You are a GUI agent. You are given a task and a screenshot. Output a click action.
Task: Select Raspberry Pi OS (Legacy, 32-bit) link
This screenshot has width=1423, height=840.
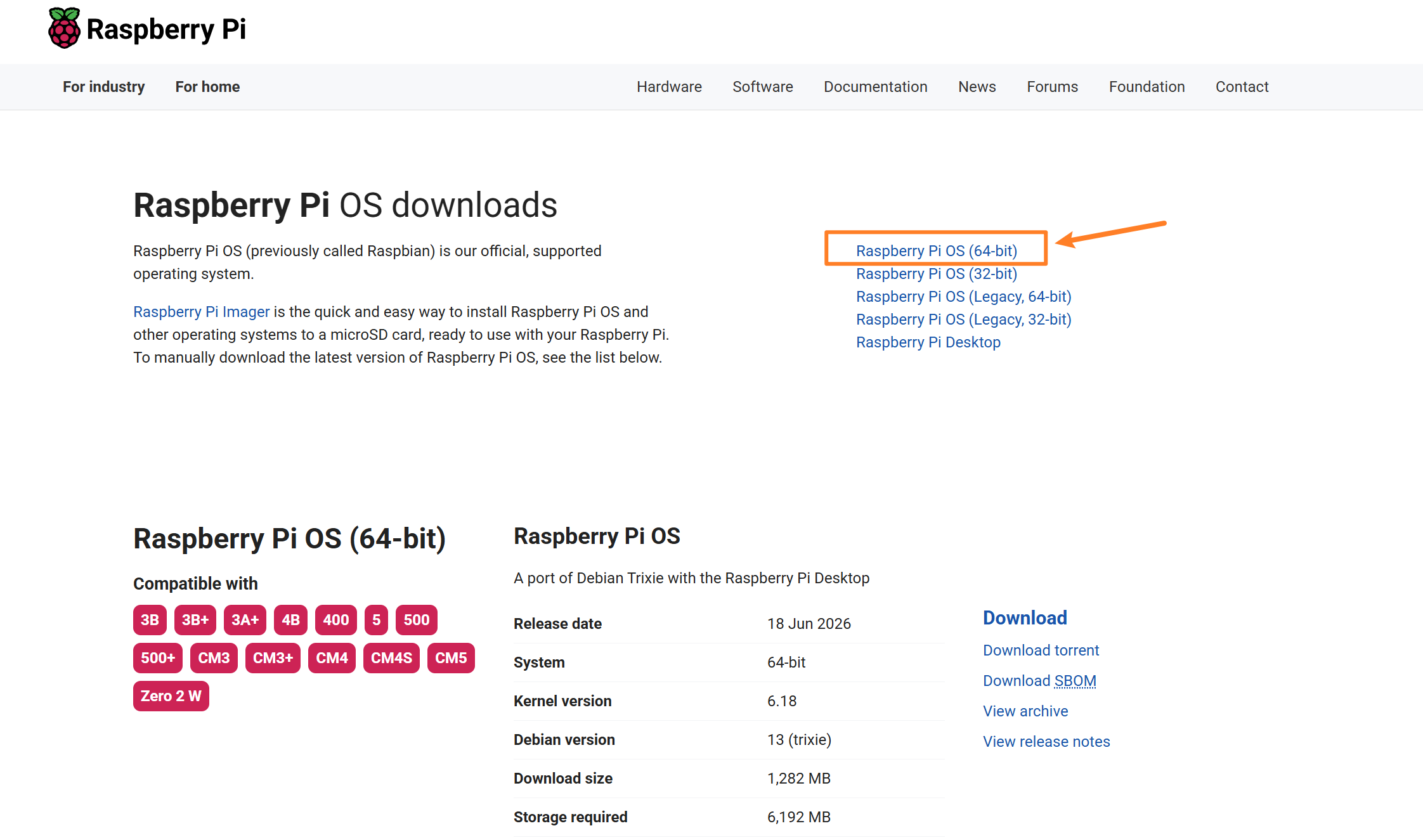[x=964, y=320]
